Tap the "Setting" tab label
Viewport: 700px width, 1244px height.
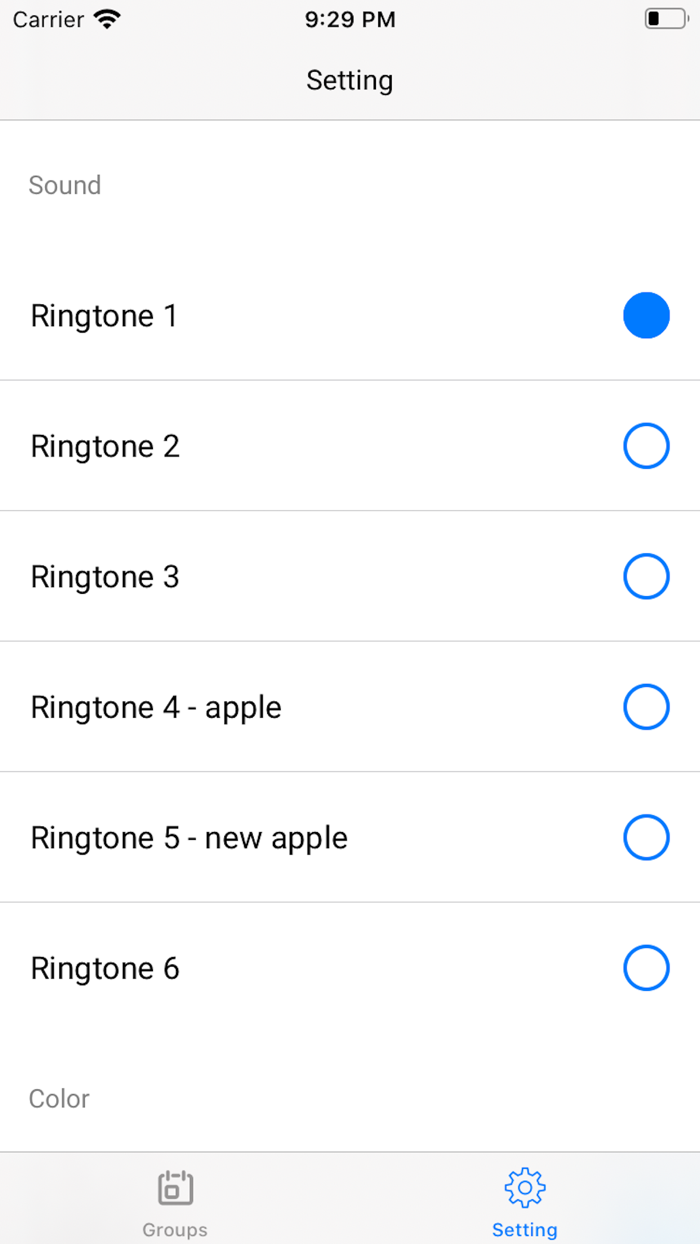coord(524,1230)
